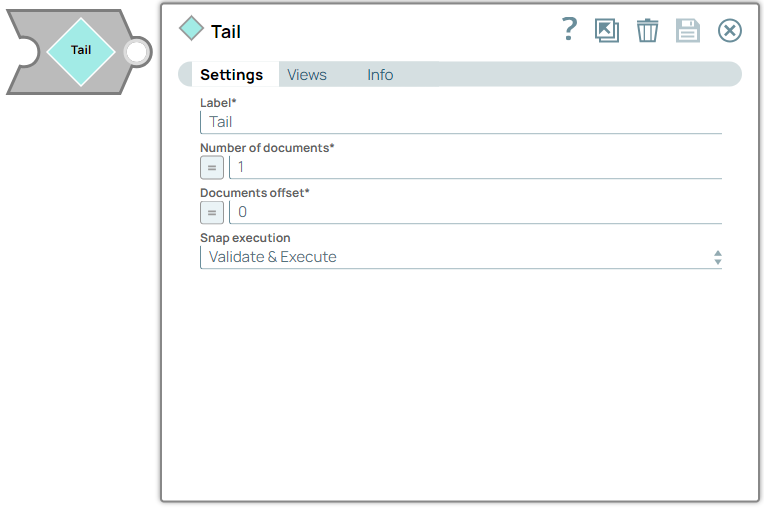Pop out the Tail settings dialog

point(607,31)
